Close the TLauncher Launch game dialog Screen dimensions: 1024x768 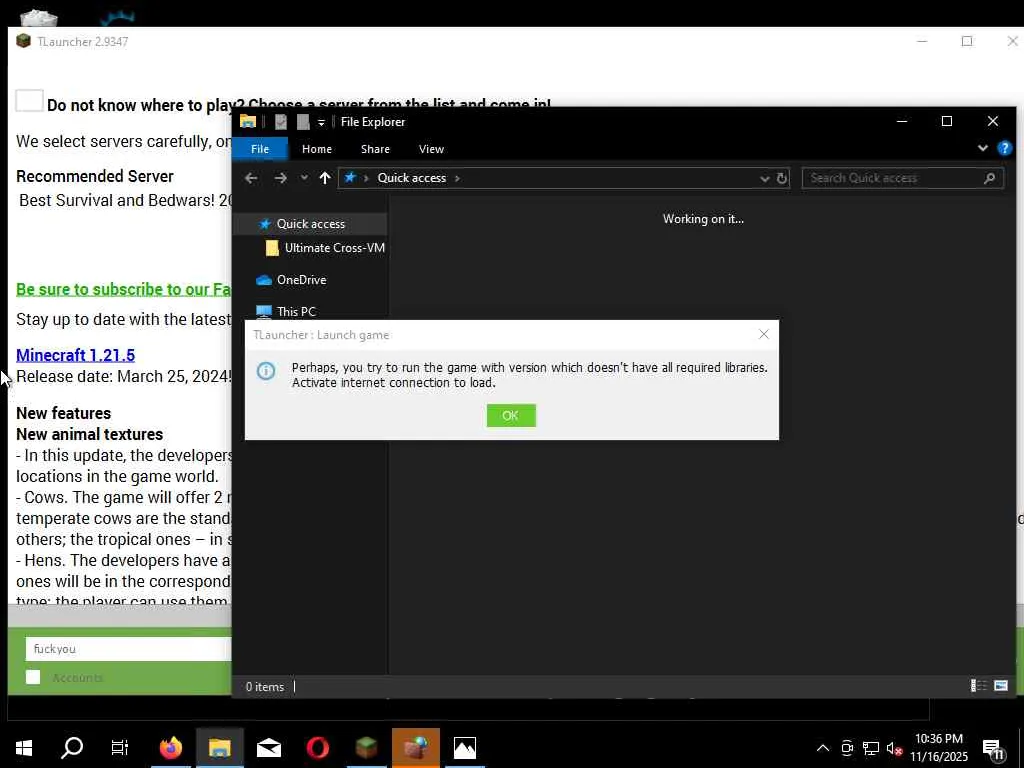(x=763, y=334)
